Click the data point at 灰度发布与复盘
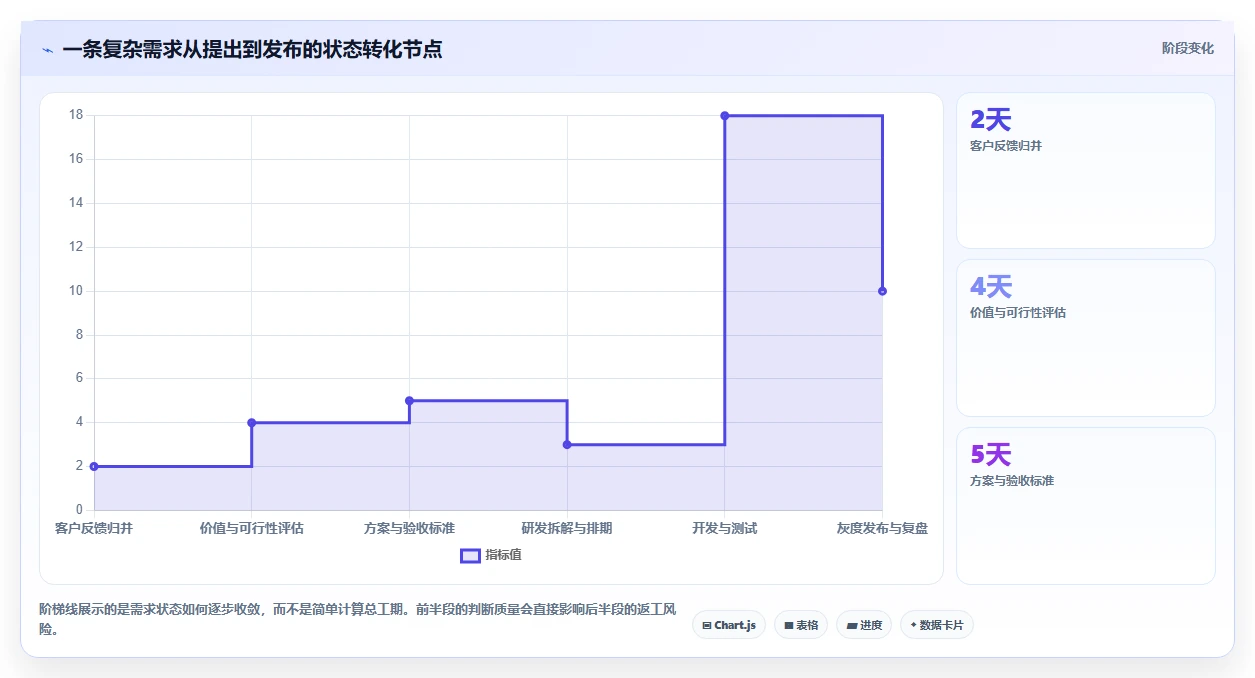This screenshot has height=678, width=1255. tap(882, 291)
